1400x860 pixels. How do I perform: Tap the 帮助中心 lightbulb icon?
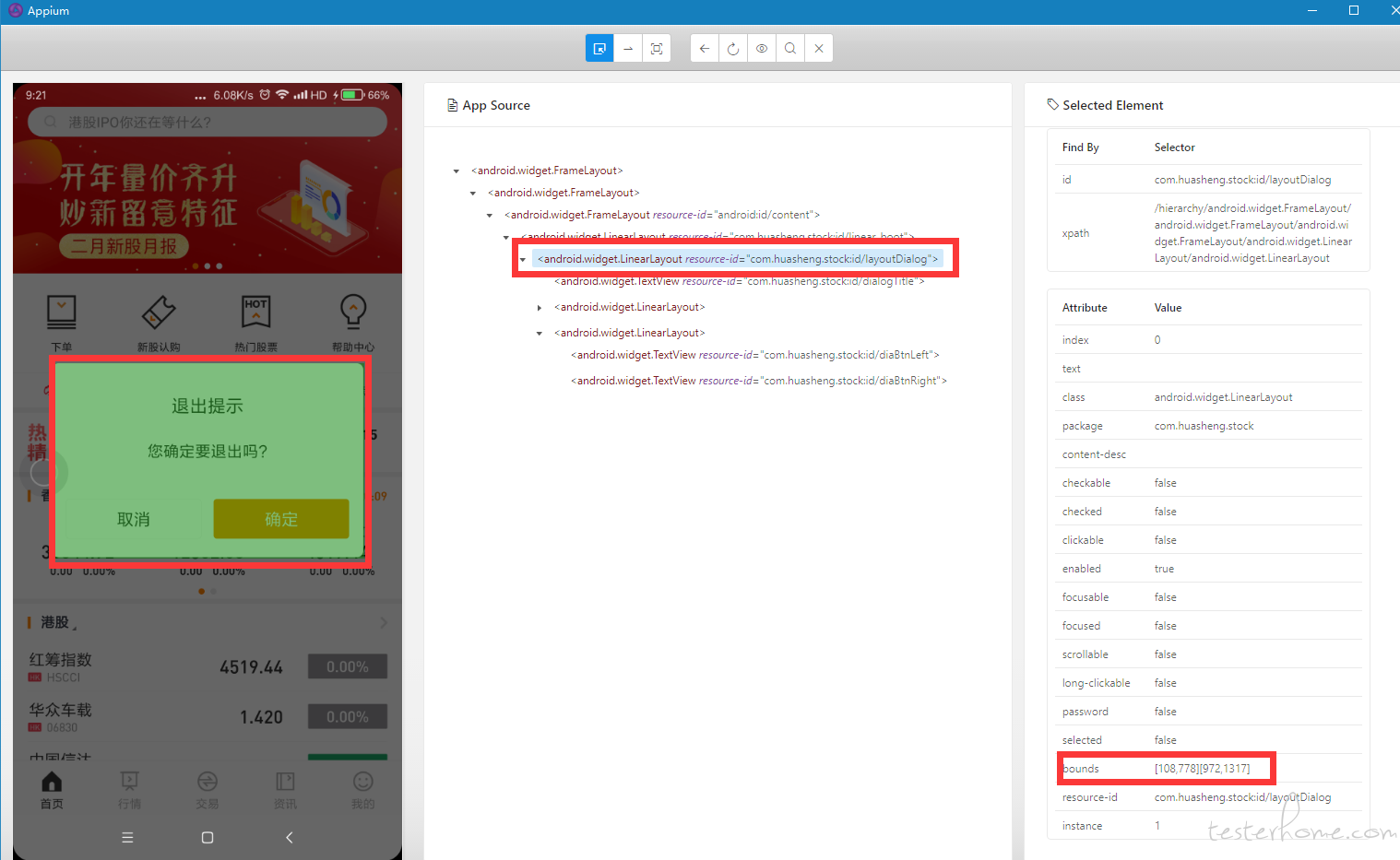[x=353, y=312]
